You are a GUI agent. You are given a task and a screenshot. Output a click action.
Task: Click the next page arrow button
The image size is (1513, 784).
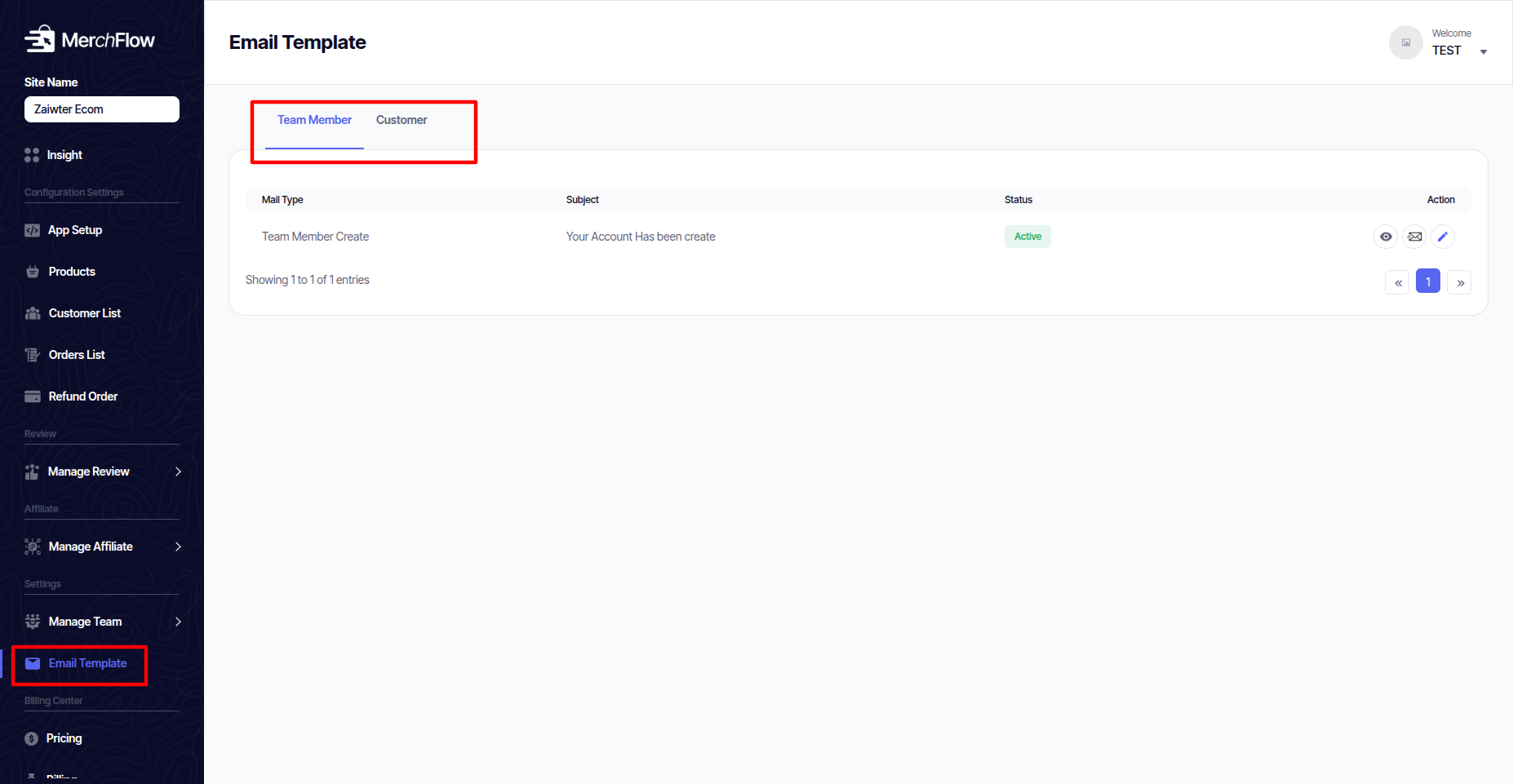1460,282
